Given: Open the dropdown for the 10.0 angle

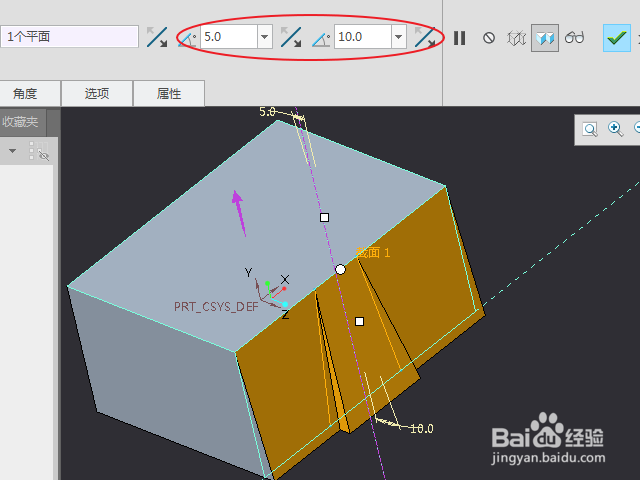Looking at the screenshot, I should pyautogui.click(x=399, y=37).
